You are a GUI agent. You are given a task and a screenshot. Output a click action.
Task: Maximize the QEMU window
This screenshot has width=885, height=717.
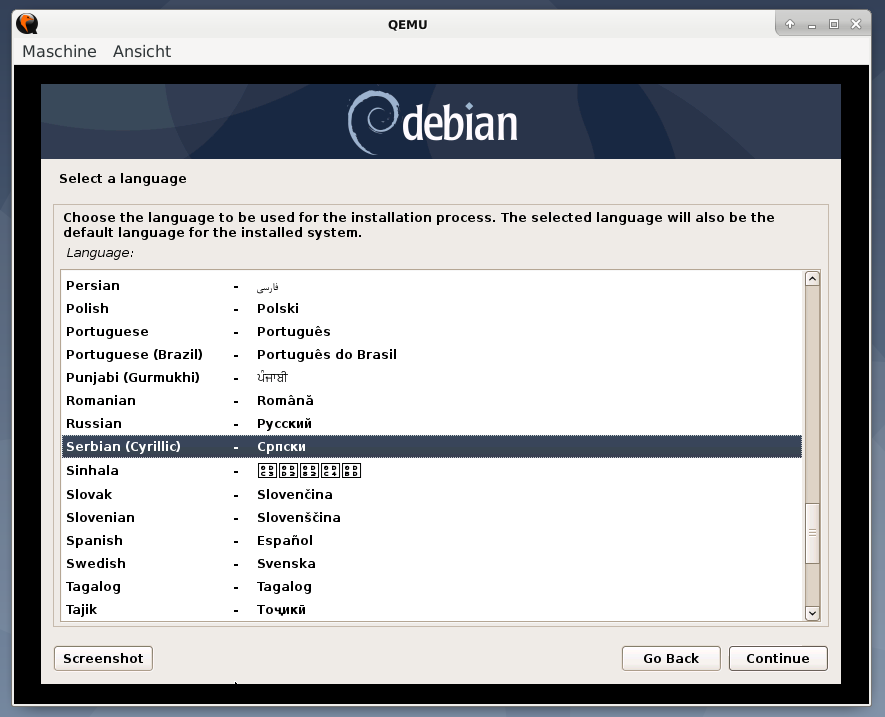[834, 24]
